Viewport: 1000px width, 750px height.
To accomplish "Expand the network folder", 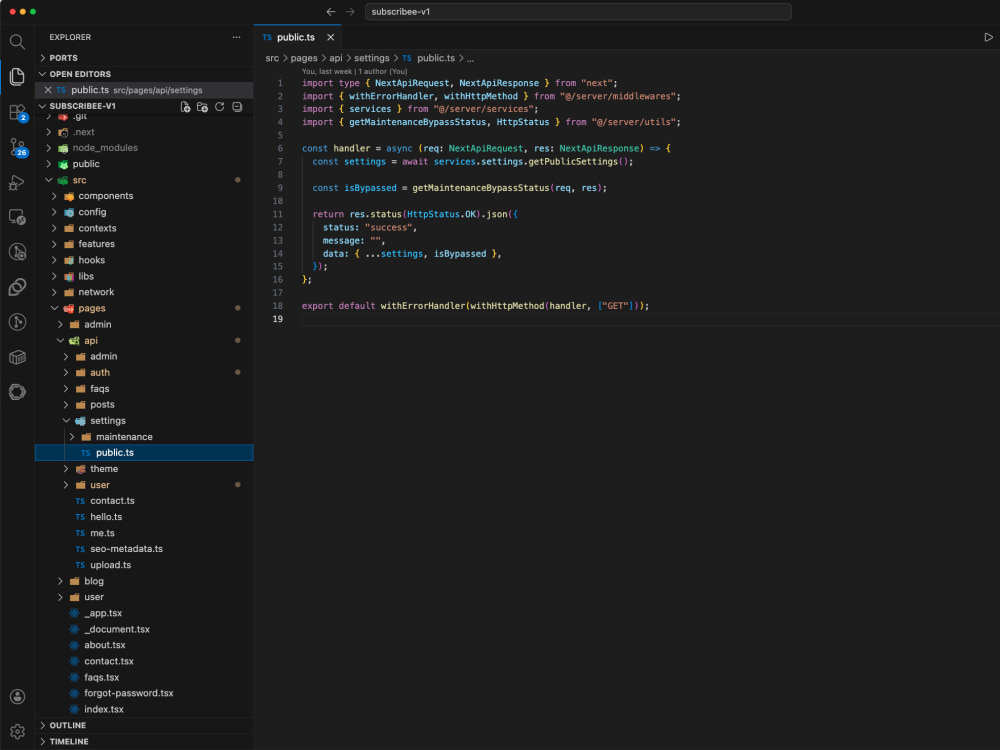I will (144, 292).
